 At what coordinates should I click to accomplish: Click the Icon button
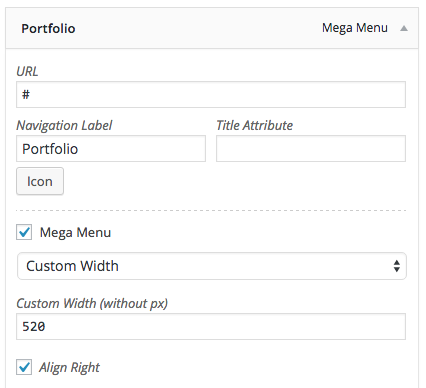point(40,181)
